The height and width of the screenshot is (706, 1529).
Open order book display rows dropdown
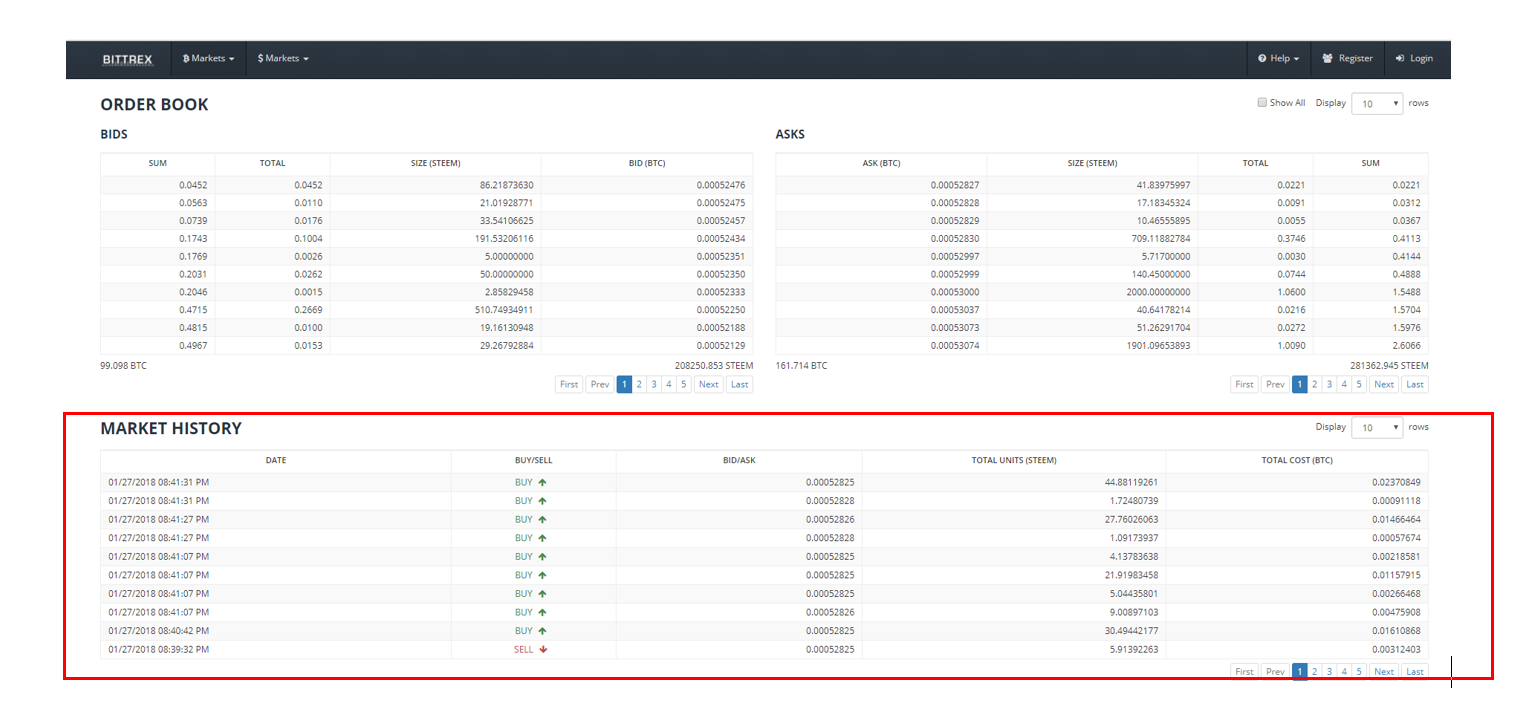tap(1377, 104)
